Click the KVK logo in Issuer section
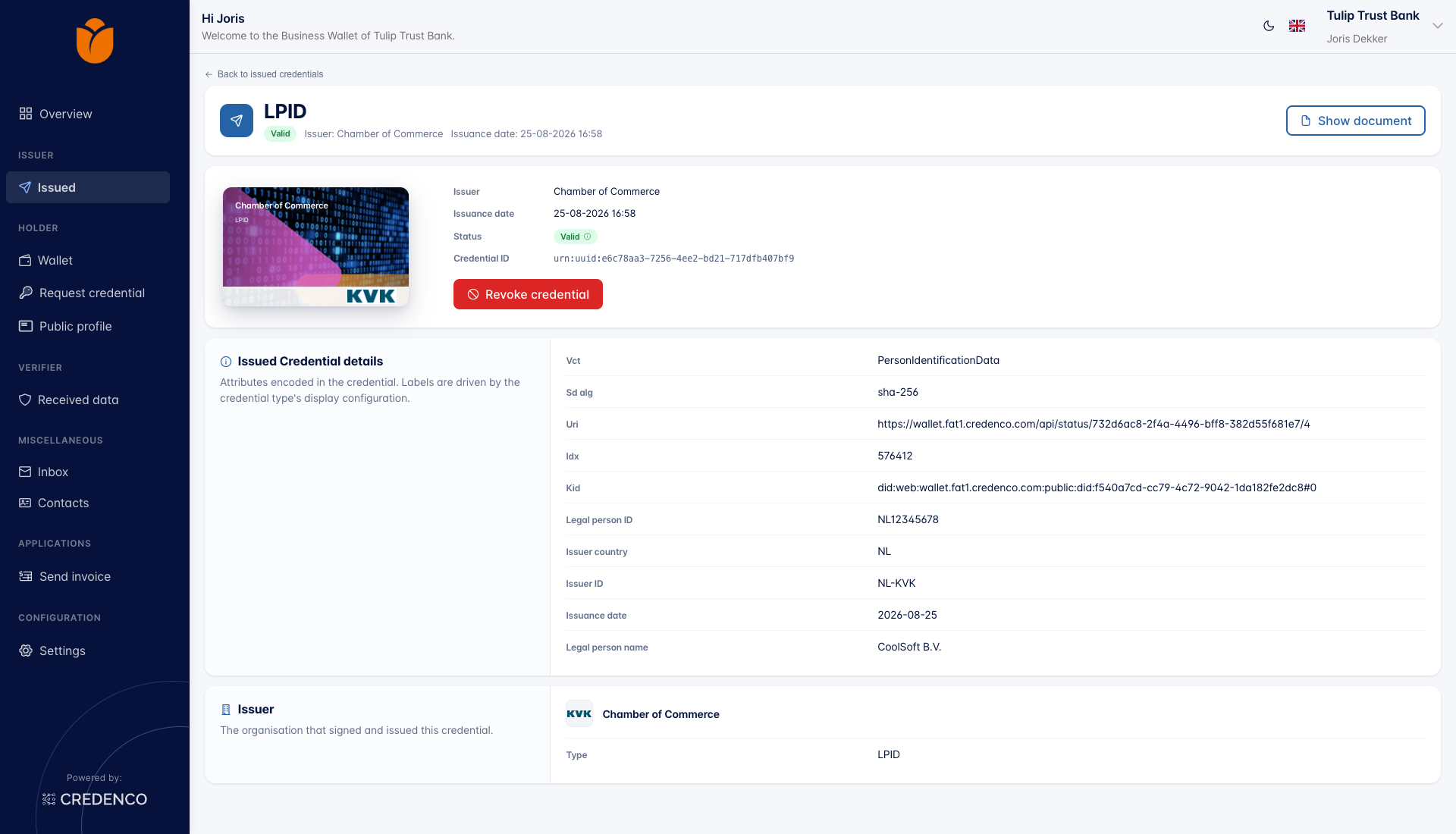Viewport: 1456px width, 834px height. (x=579, y=714)
